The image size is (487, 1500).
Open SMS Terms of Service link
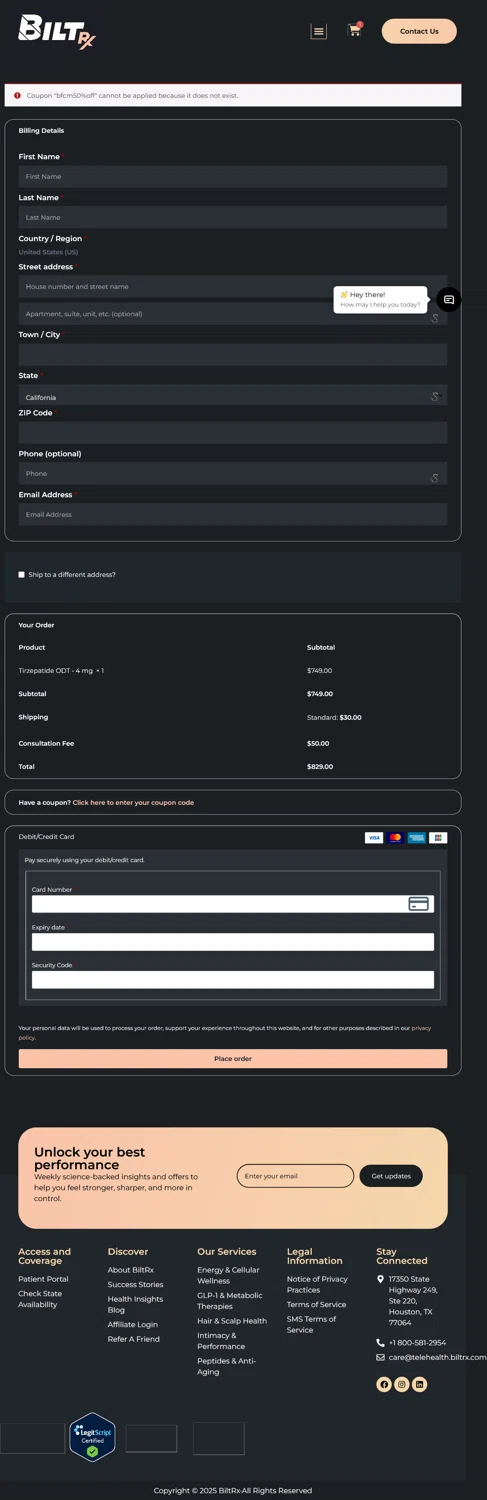[311, 1324]
